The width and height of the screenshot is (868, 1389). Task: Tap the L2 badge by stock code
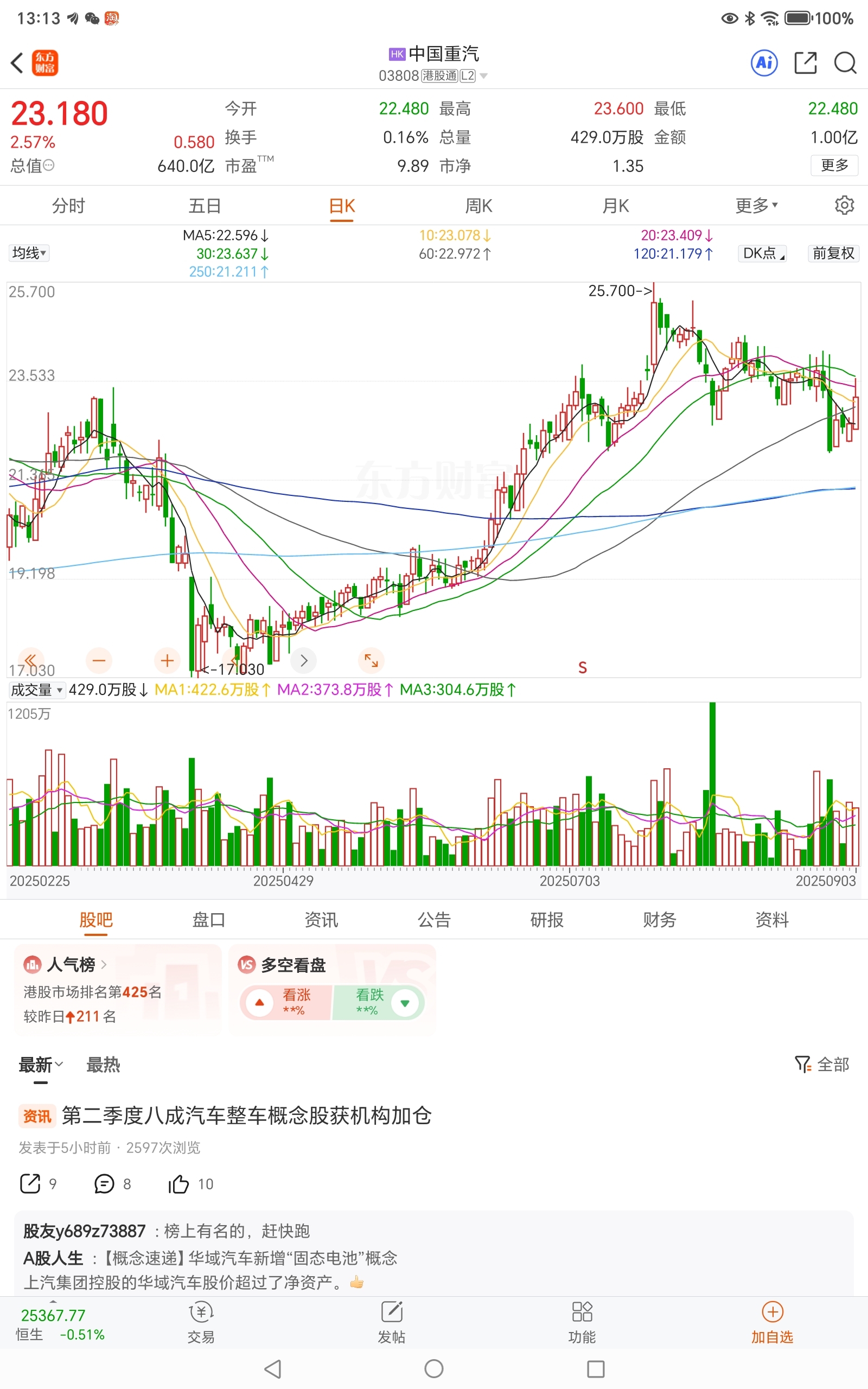click(467, 76)
